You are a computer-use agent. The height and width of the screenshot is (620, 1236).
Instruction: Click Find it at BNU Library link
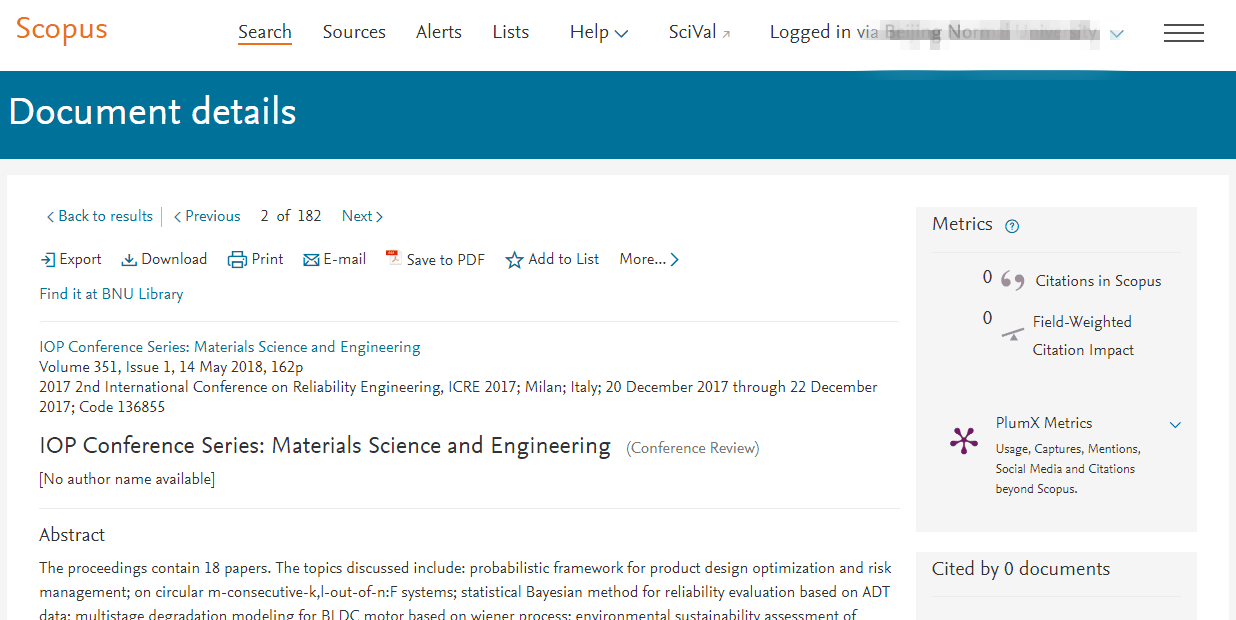[x=111, y=294]
